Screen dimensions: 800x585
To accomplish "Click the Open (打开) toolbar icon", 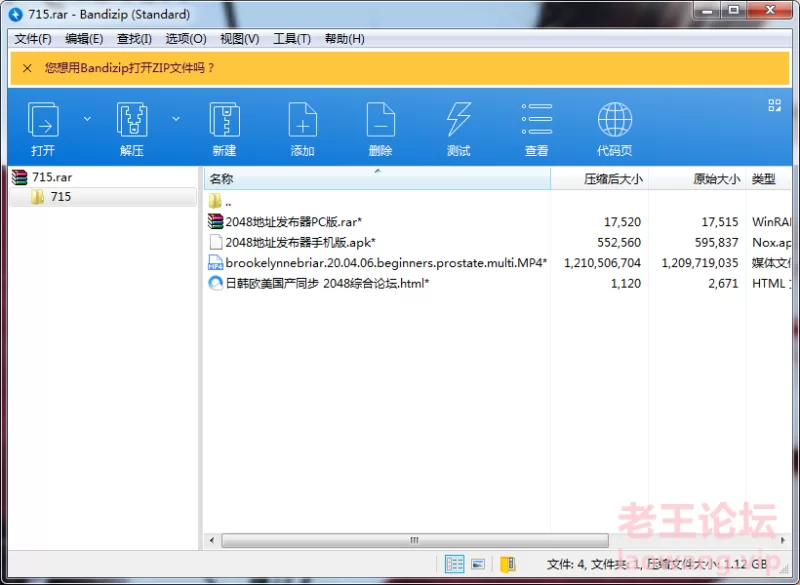I will point(43,120).
